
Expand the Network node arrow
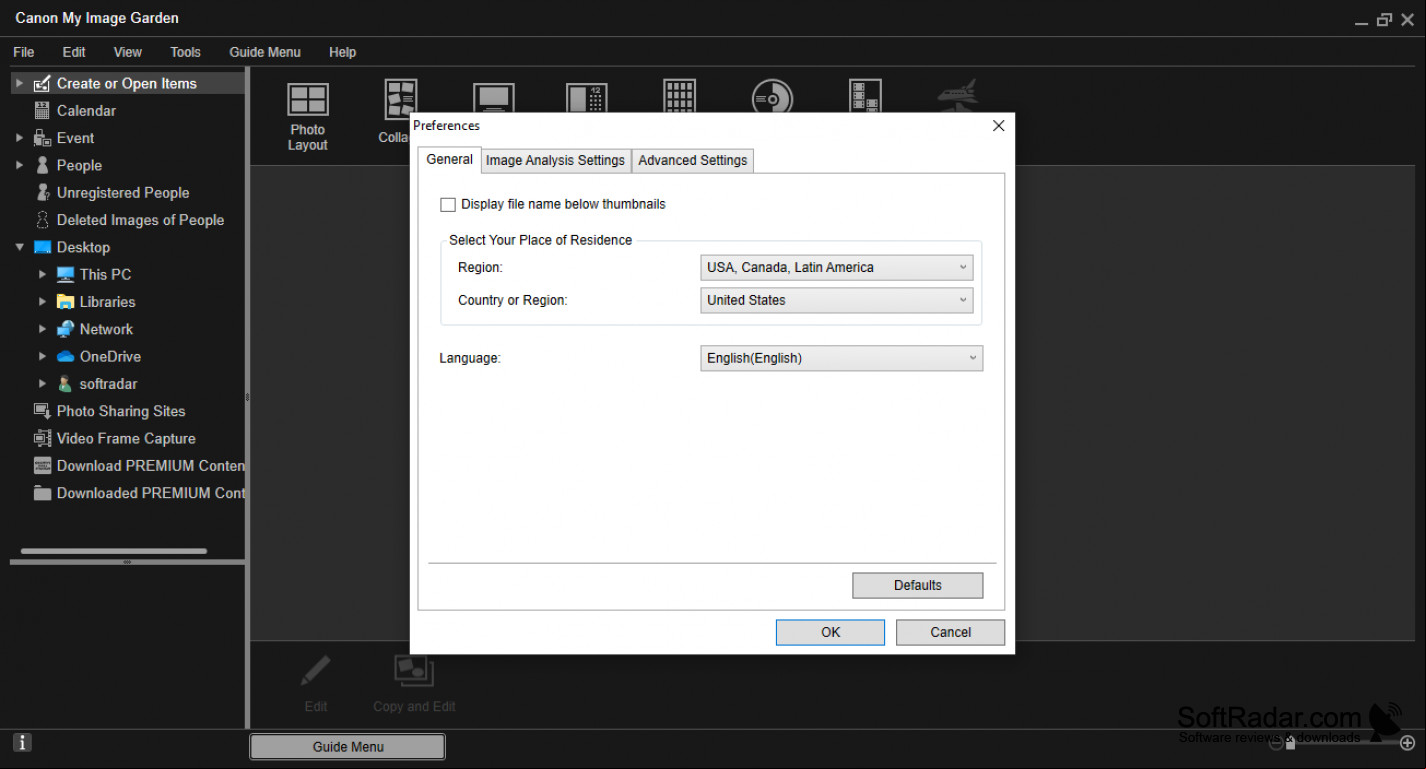click(42, 329)
